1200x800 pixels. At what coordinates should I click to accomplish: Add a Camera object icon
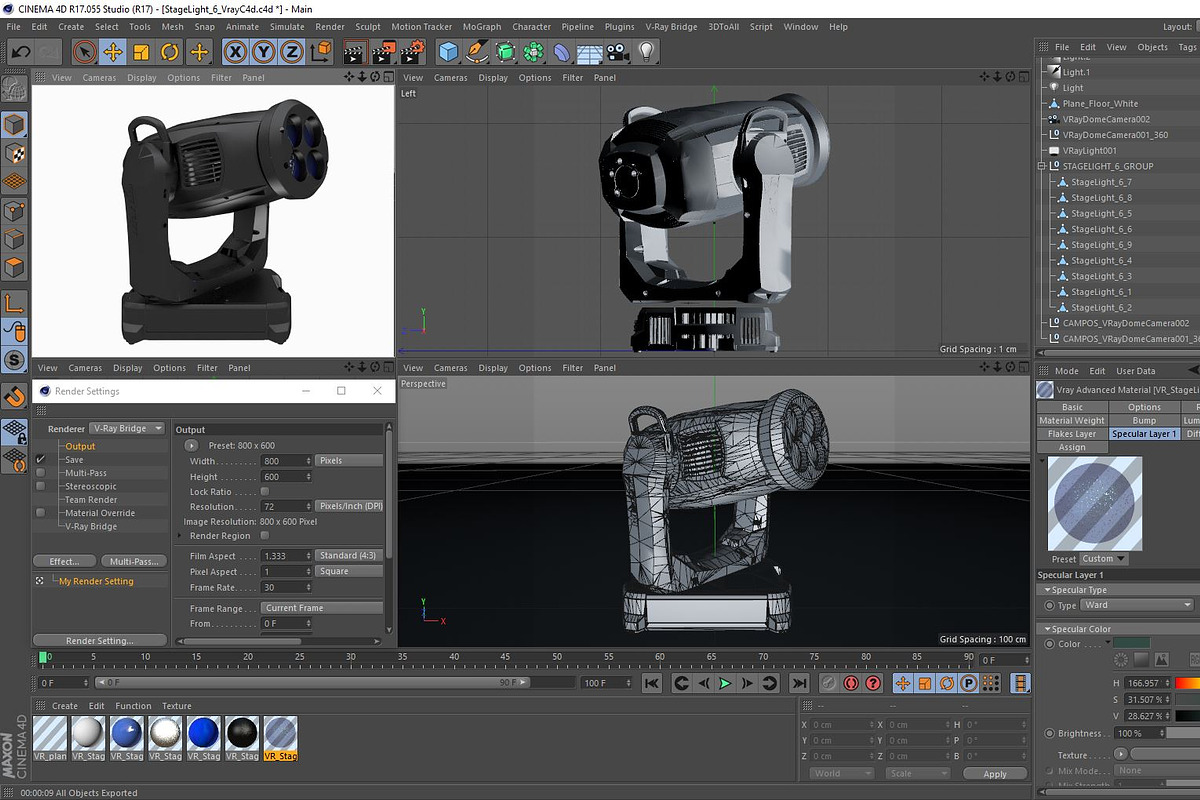click(x=618, y=52)
